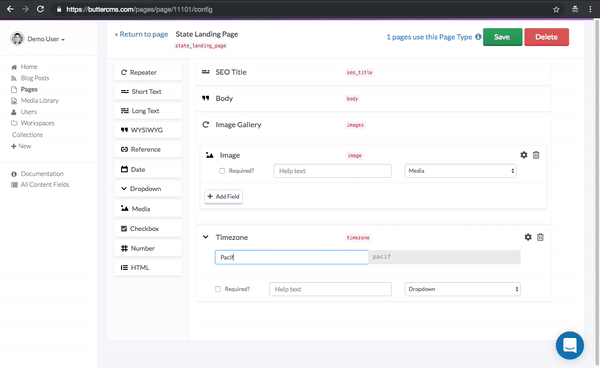Open Media type dropdown for Image field
Screen dimensions: 600x368
tap(460, 171)
